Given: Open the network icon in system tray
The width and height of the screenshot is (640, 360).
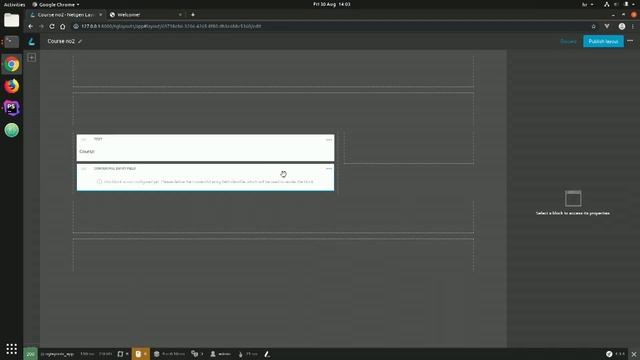Looking at the screenshot, I should click(x=607, y=4).
